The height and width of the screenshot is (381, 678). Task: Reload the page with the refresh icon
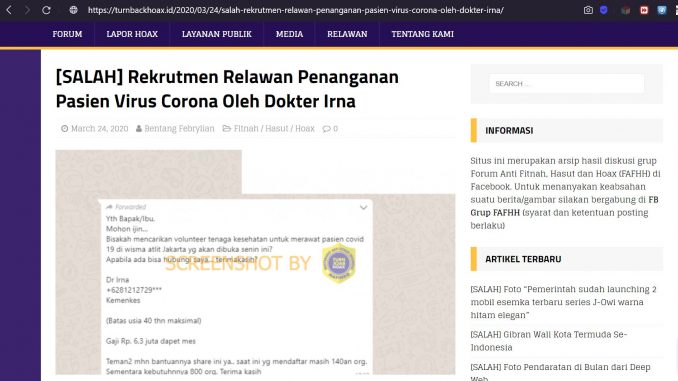[x=46, y=10]
